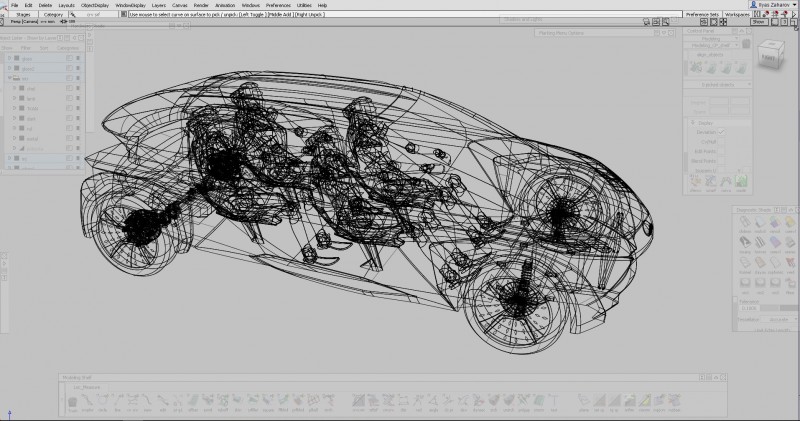The width and height of the screenshot is (800, 421).
Task: Open the Windows menu
Action: pyautogui.click(x=251, y=5)
